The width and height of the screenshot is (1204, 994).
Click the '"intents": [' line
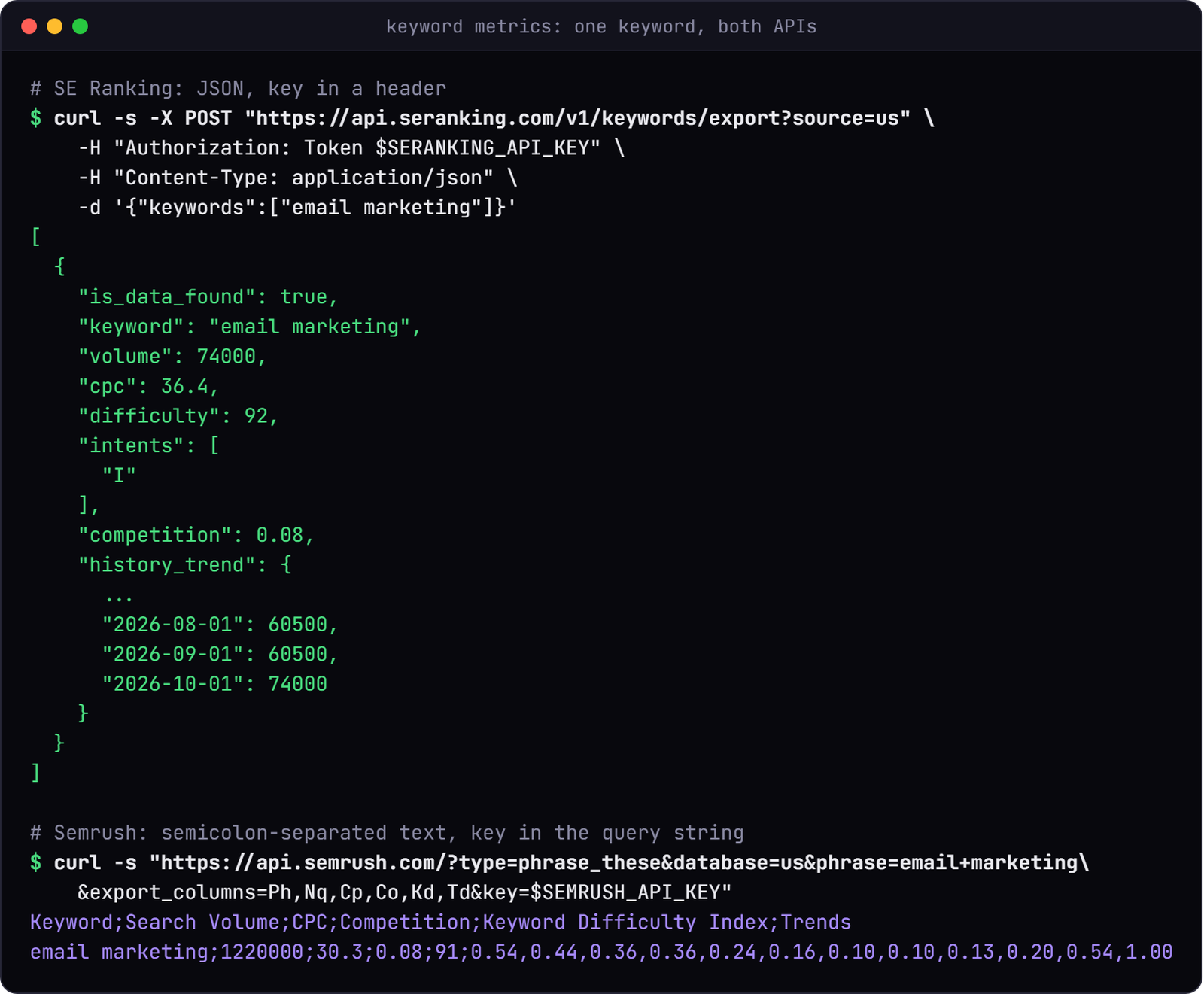click(149, 445)
